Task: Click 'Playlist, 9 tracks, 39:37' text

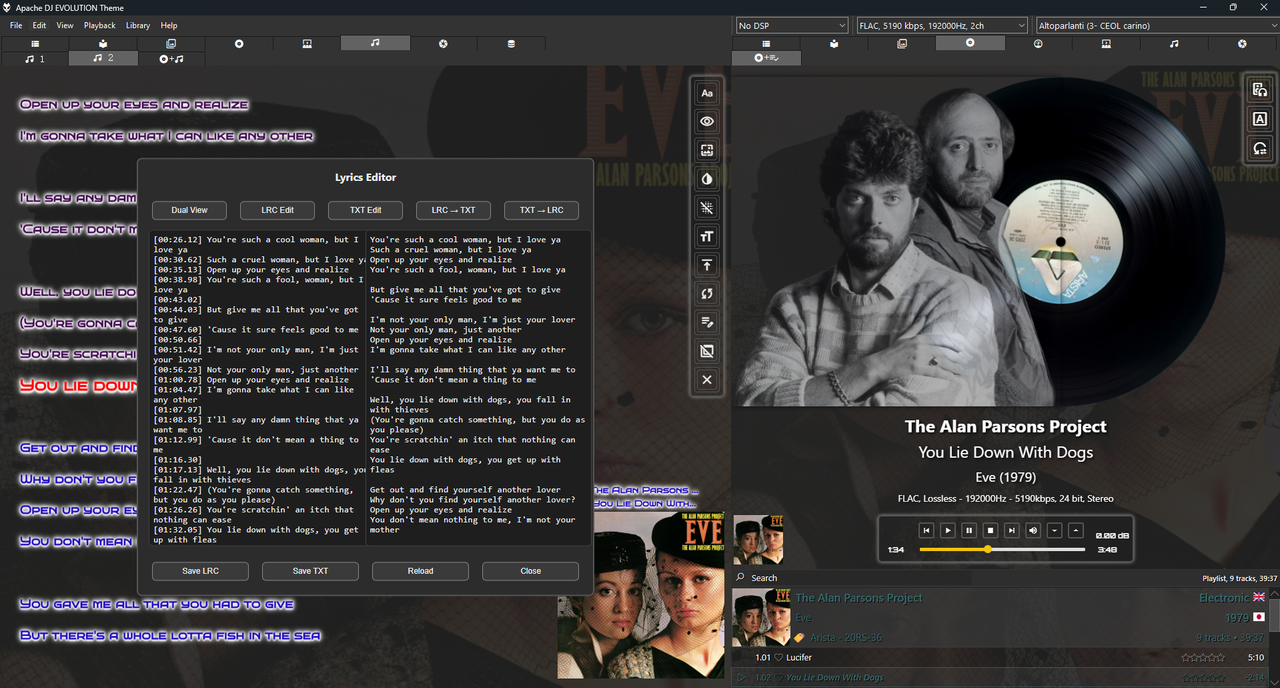Action: (1239, 578)
